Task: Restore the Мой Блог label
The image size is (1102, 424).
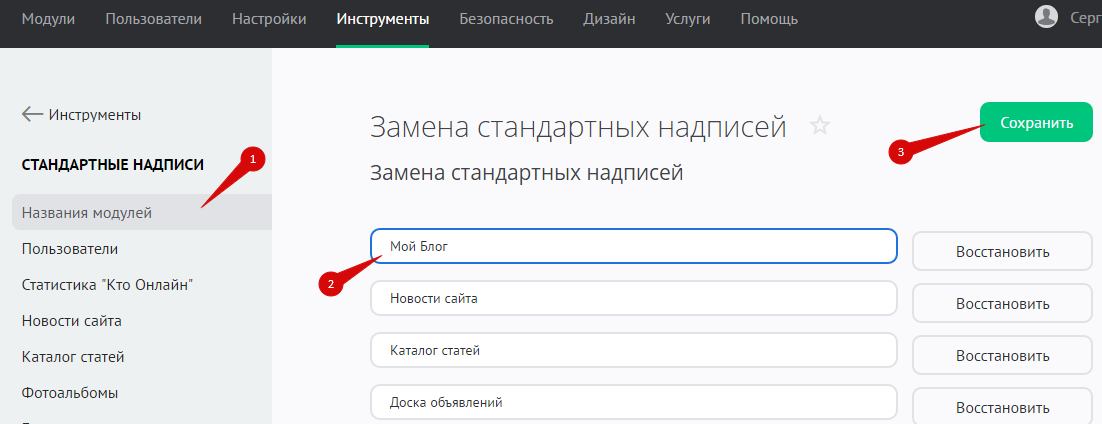Action: point(1002,251)
